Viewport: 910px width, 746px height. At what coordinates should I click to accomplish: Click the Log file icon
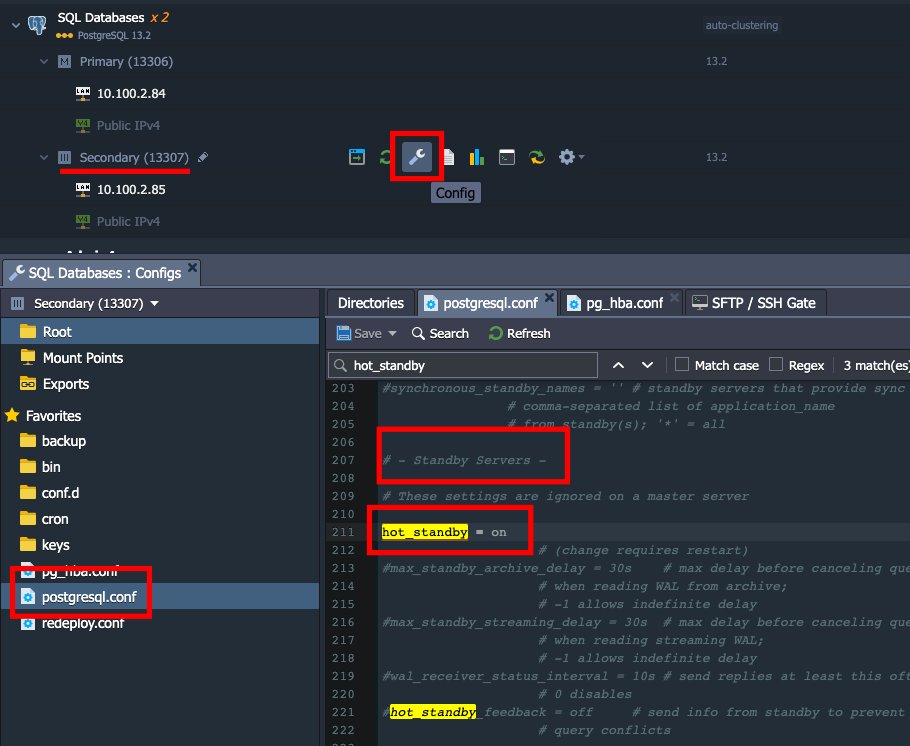pos(449,157)
